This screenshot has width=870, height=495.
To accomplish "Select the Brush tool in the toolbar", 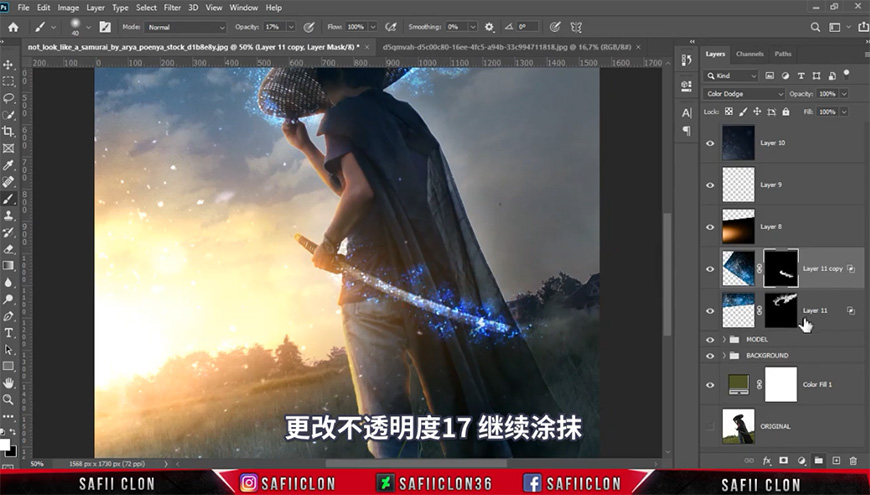I will 8,199.
